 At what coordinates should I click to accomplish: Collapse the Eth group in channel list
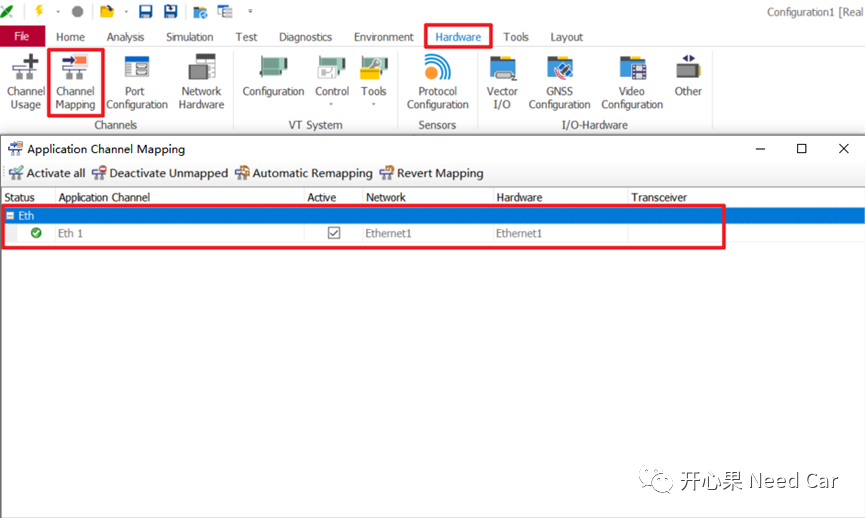tap(10, 216)
